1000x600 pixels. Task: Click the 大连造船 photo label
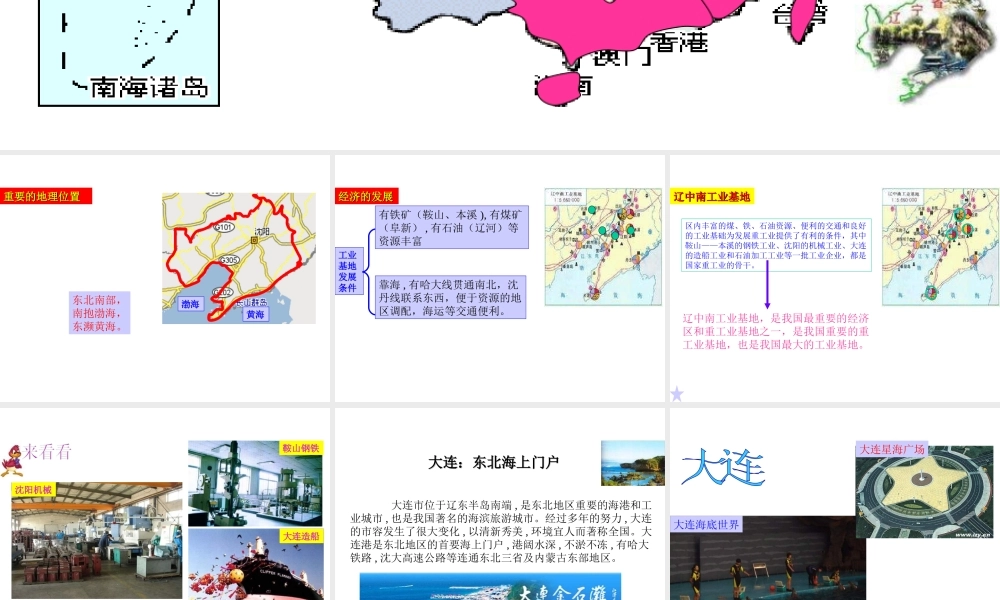301,536
